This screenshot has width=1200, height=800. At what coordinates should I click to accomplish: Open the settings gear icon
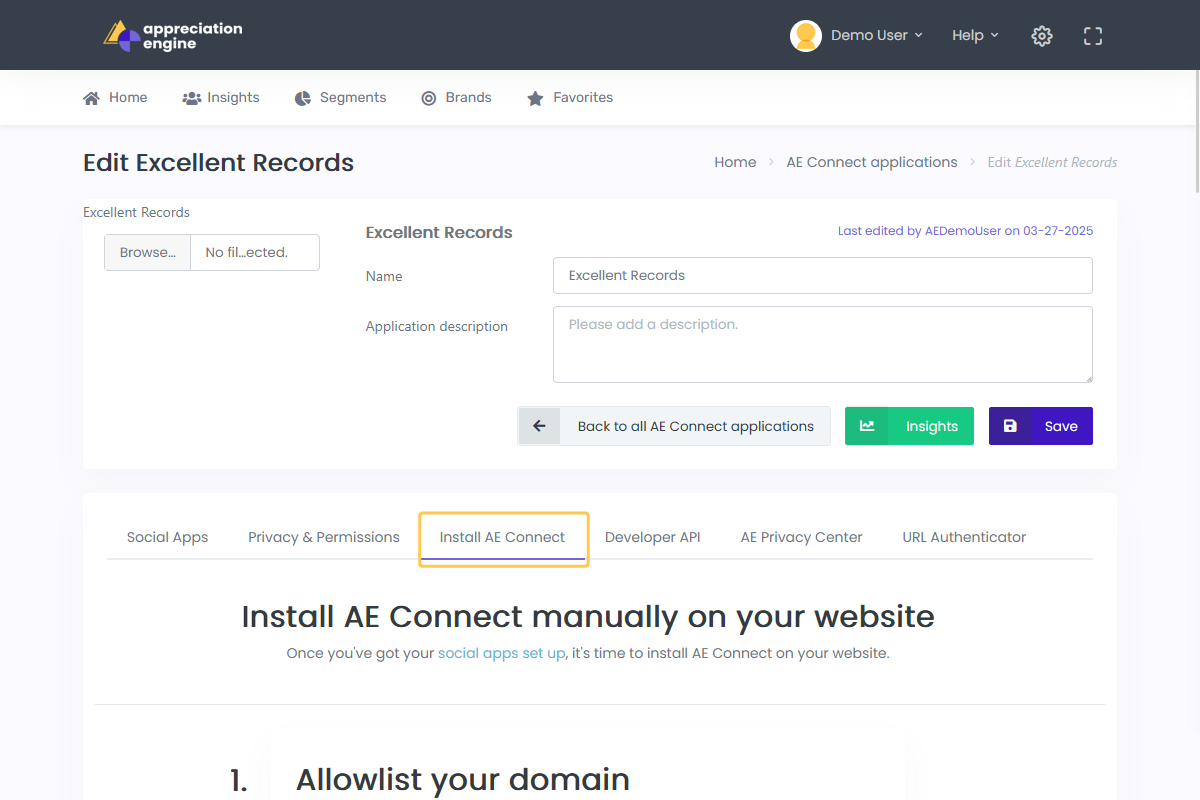coord(1042,36)
